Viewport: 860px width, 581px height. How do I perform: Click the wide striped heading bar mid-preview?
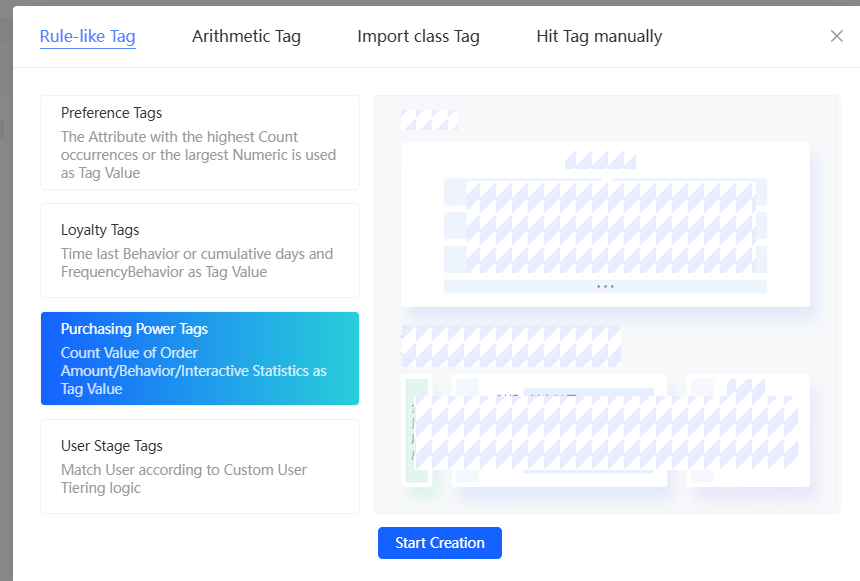[x=511, y=346]
